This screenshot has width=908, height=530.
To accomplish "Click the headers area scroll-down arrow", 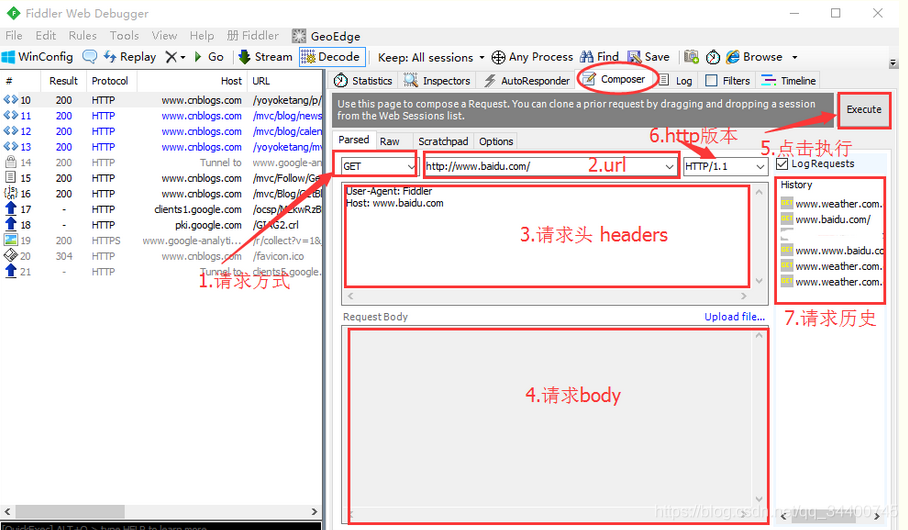I will click(x=759, y=282).
